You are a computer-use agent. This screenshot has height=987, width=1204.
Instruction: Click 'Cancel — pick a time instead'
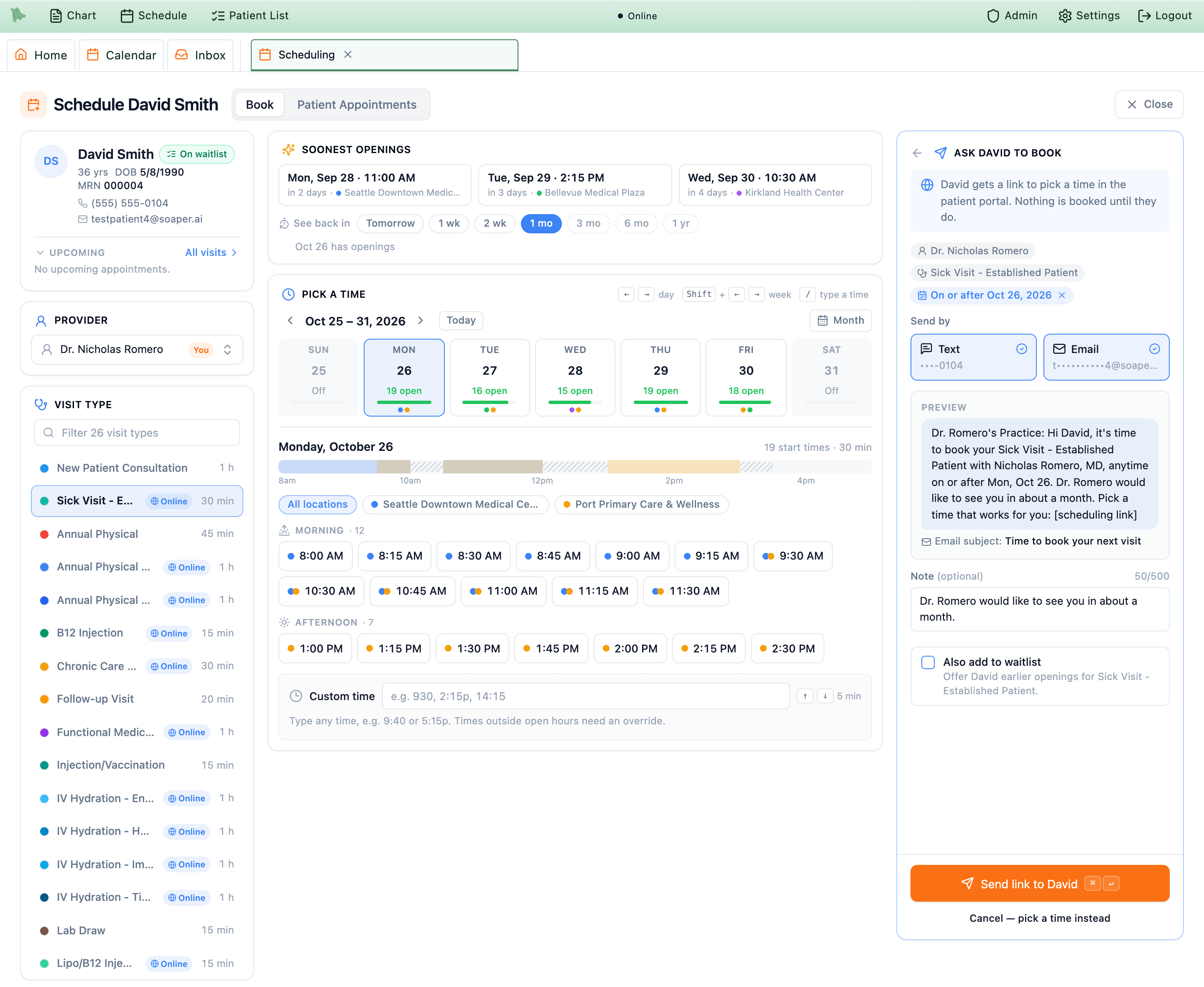click(1040, 918)
